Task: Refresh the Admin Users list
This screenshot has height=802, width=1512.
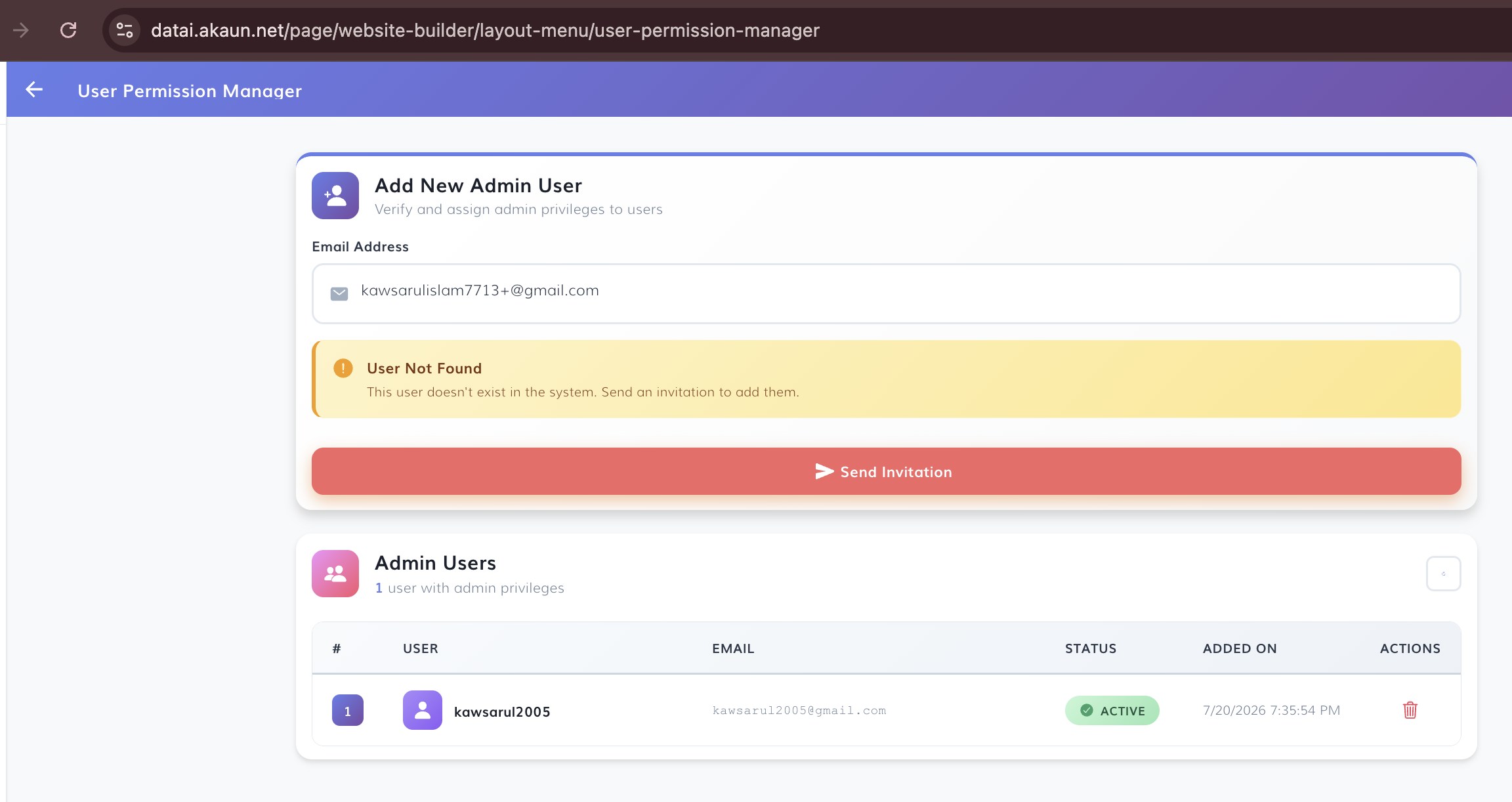Action: click(1443, 574)
